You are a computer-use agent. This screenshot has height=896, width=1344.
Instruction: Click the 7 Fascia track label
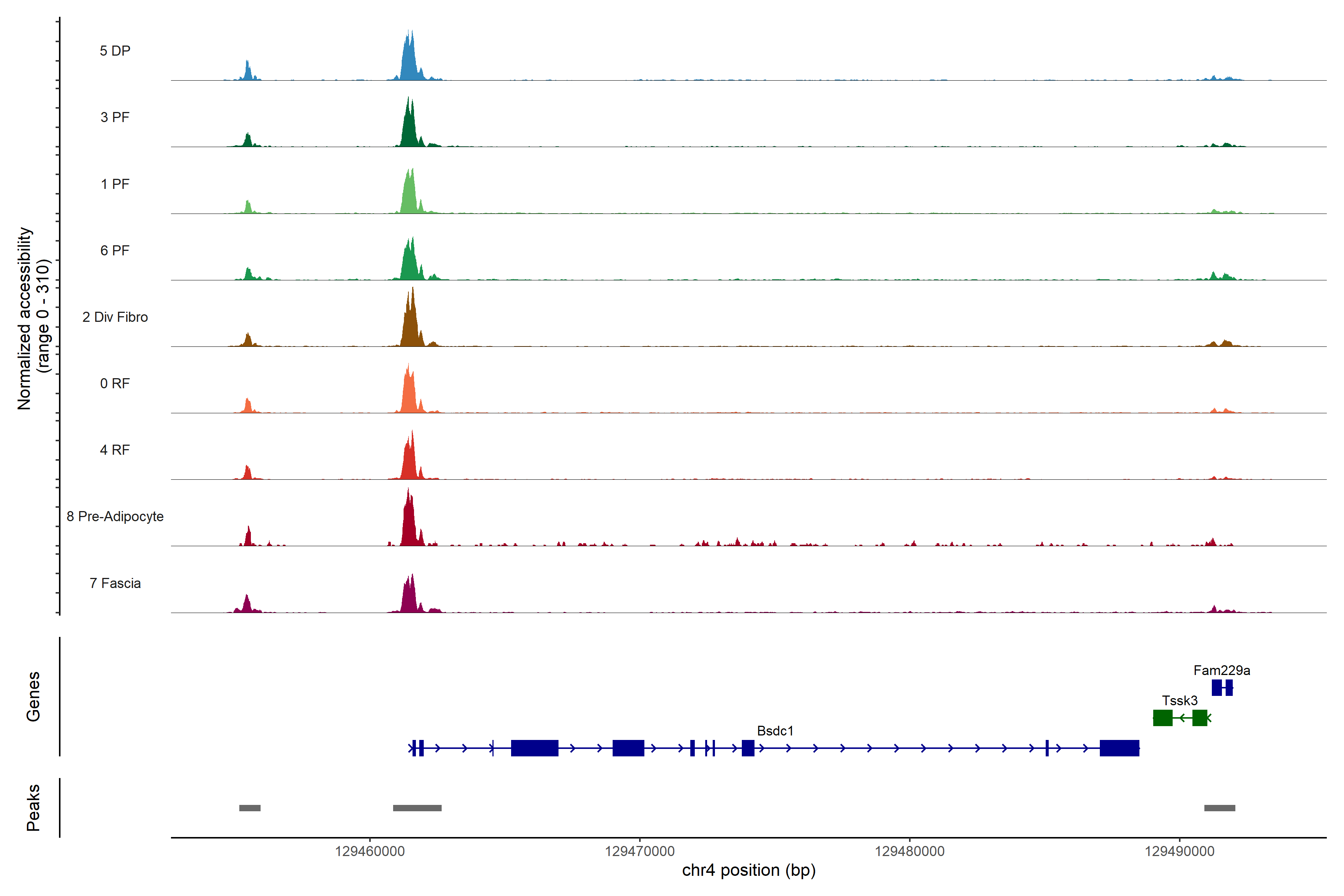point(115,584)
